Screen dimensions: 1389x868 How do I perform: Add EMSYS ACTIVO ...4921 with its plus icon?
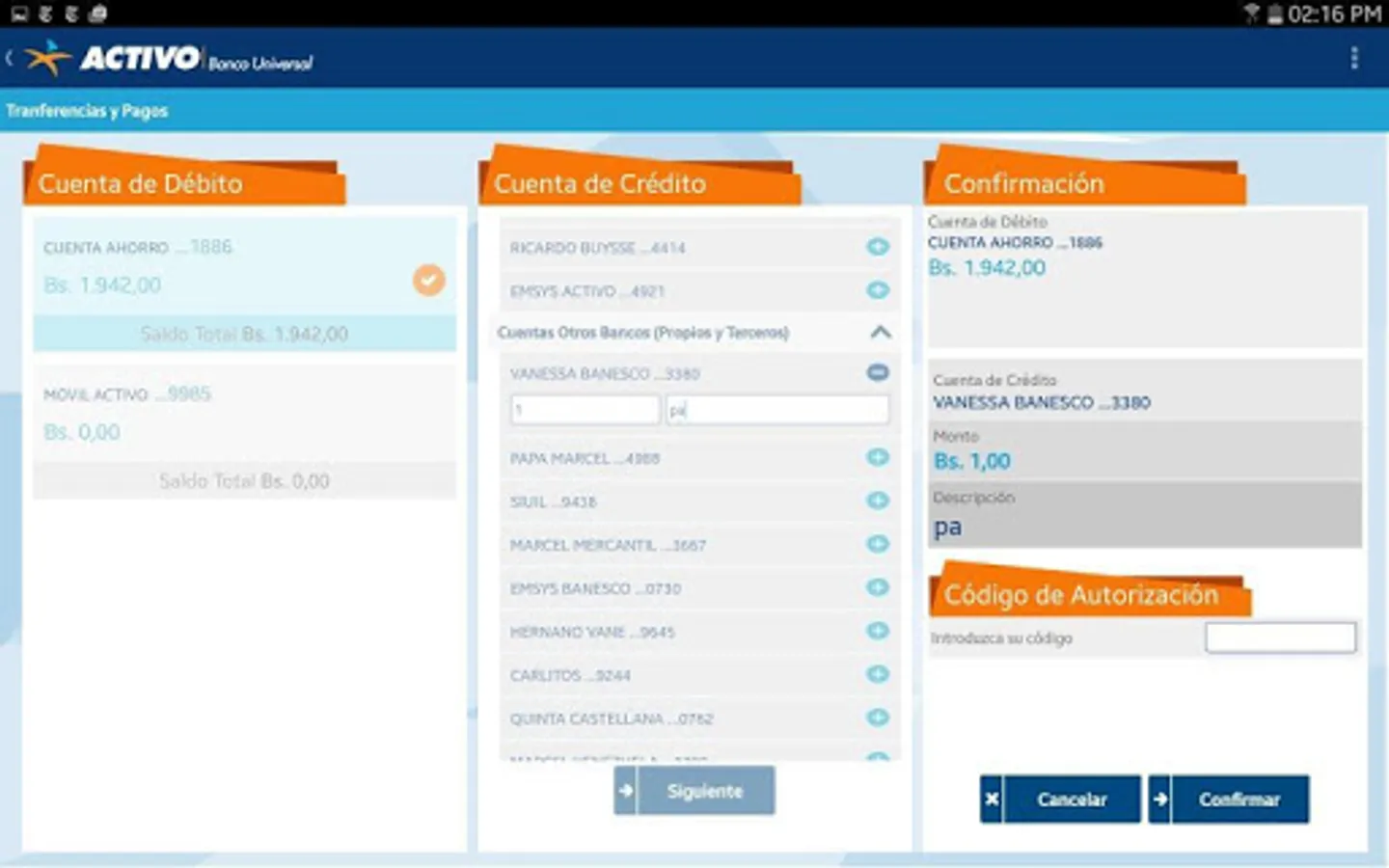(x=878, y=290)
